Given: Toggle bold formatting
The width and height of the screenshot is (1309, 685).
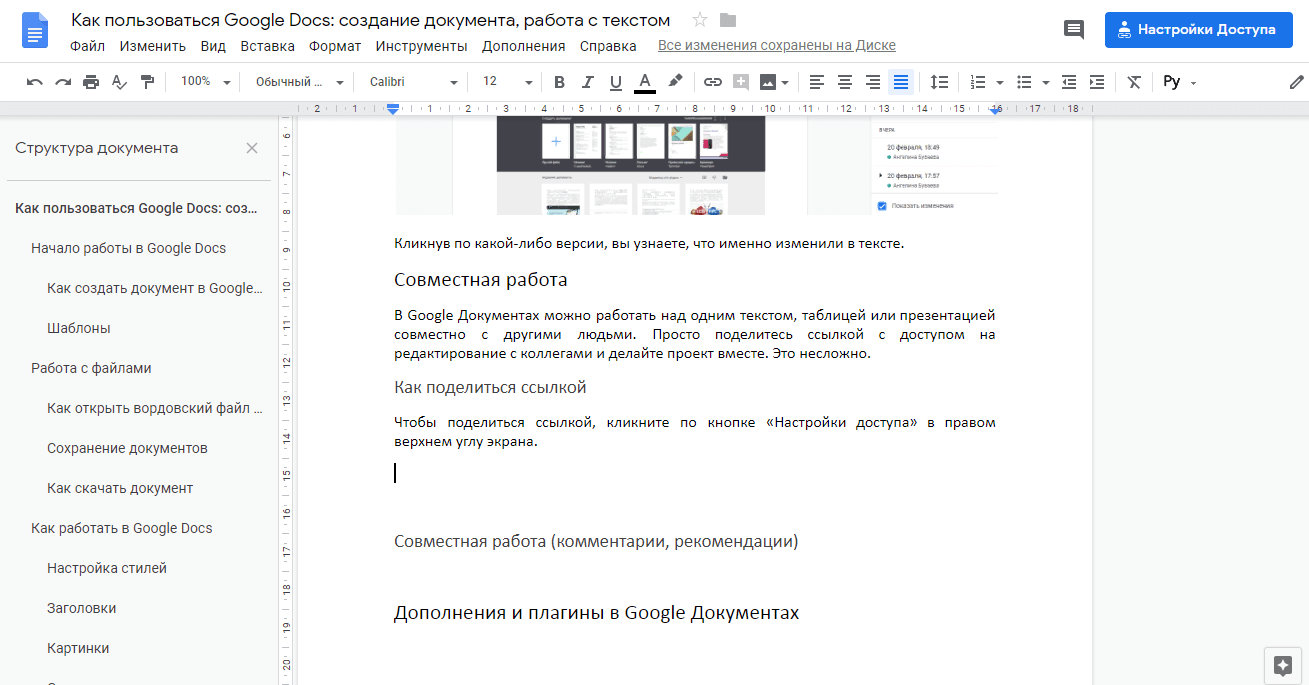Looking at the screenshot, I should [559, 82].
